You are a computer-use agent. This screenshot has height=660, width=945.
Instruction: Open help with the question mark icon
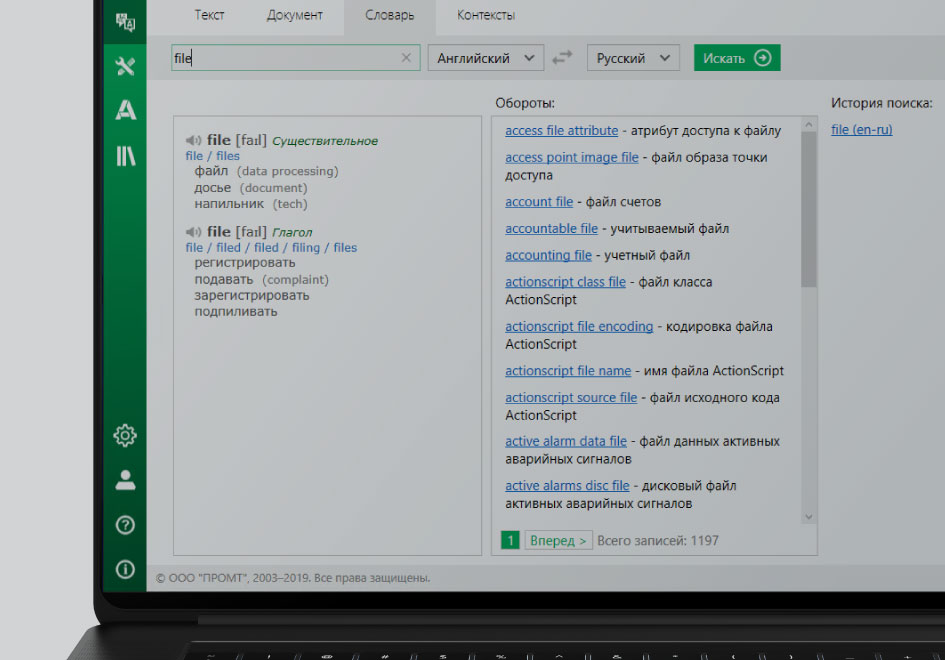[x=125, y=525]
